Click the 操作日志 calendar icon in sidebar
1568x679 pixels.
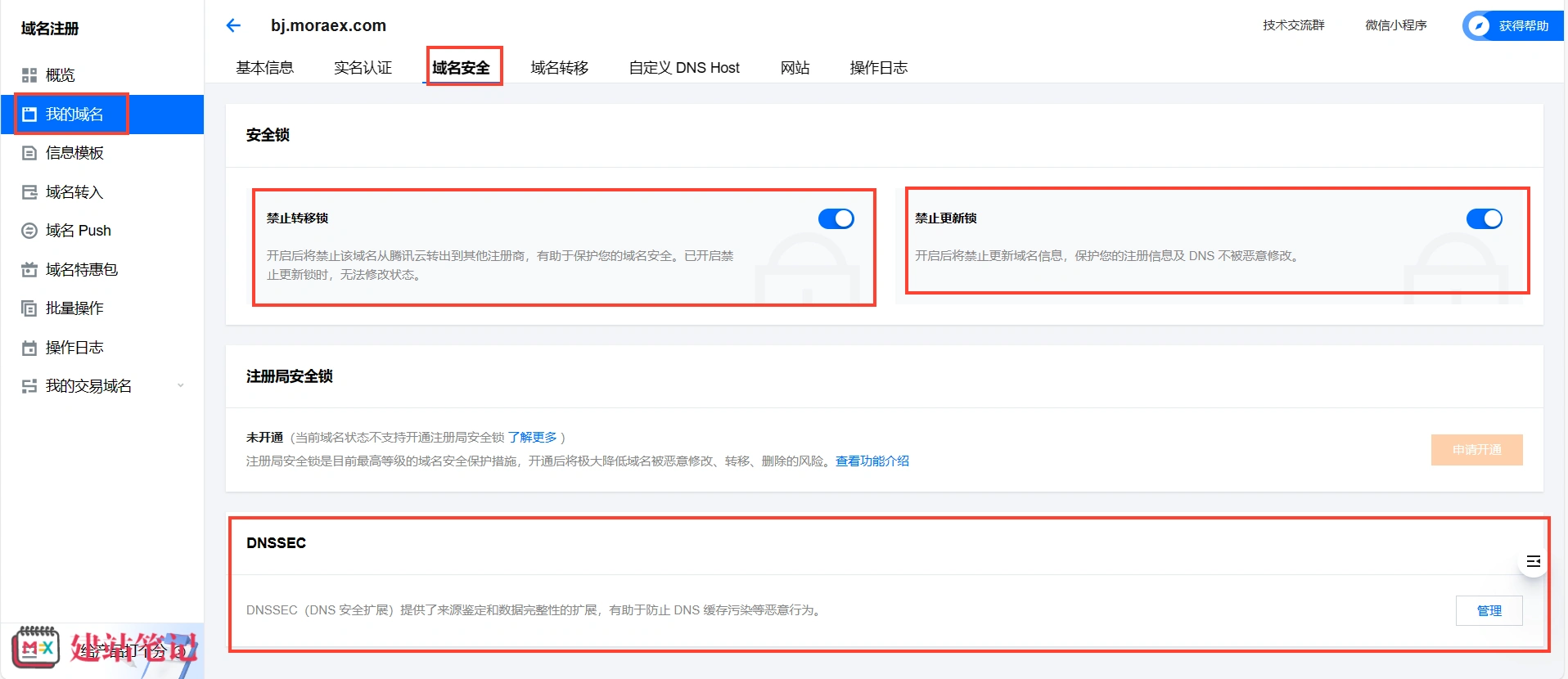click(29, 348)
